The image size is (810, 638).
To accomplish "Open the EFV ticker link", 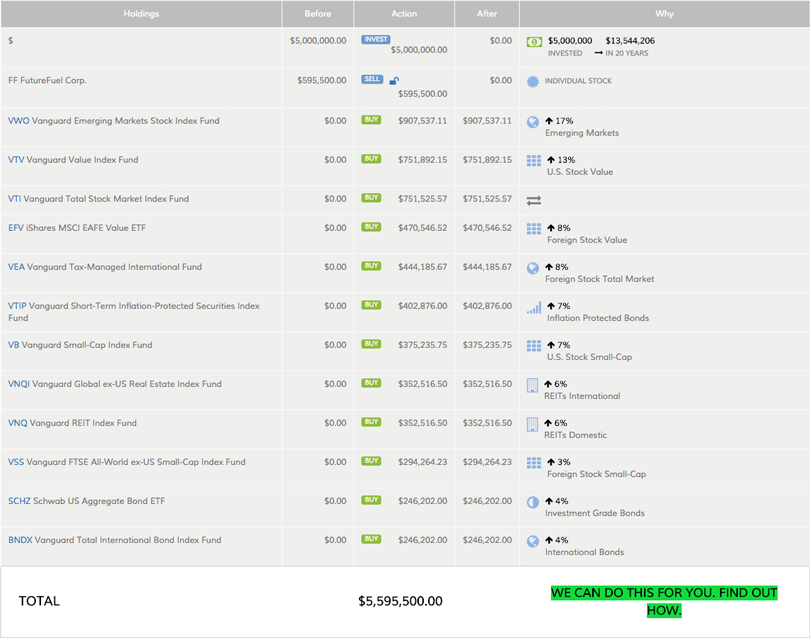I will tap(15, 228).
